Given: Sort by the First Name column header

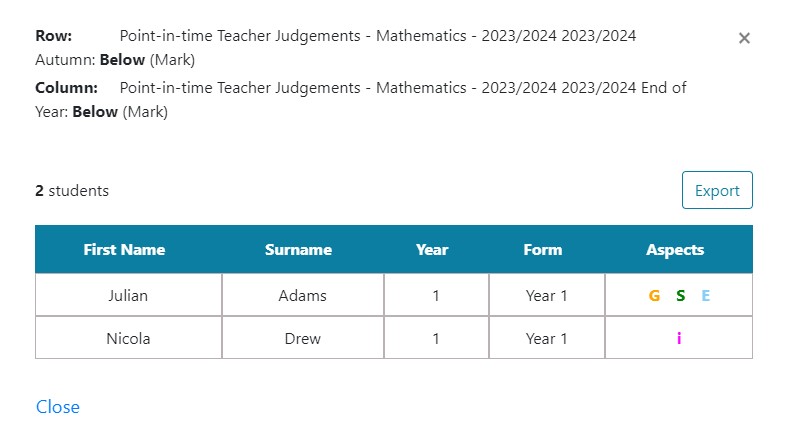Looking at the screenshot, I should tap(124, 249).
